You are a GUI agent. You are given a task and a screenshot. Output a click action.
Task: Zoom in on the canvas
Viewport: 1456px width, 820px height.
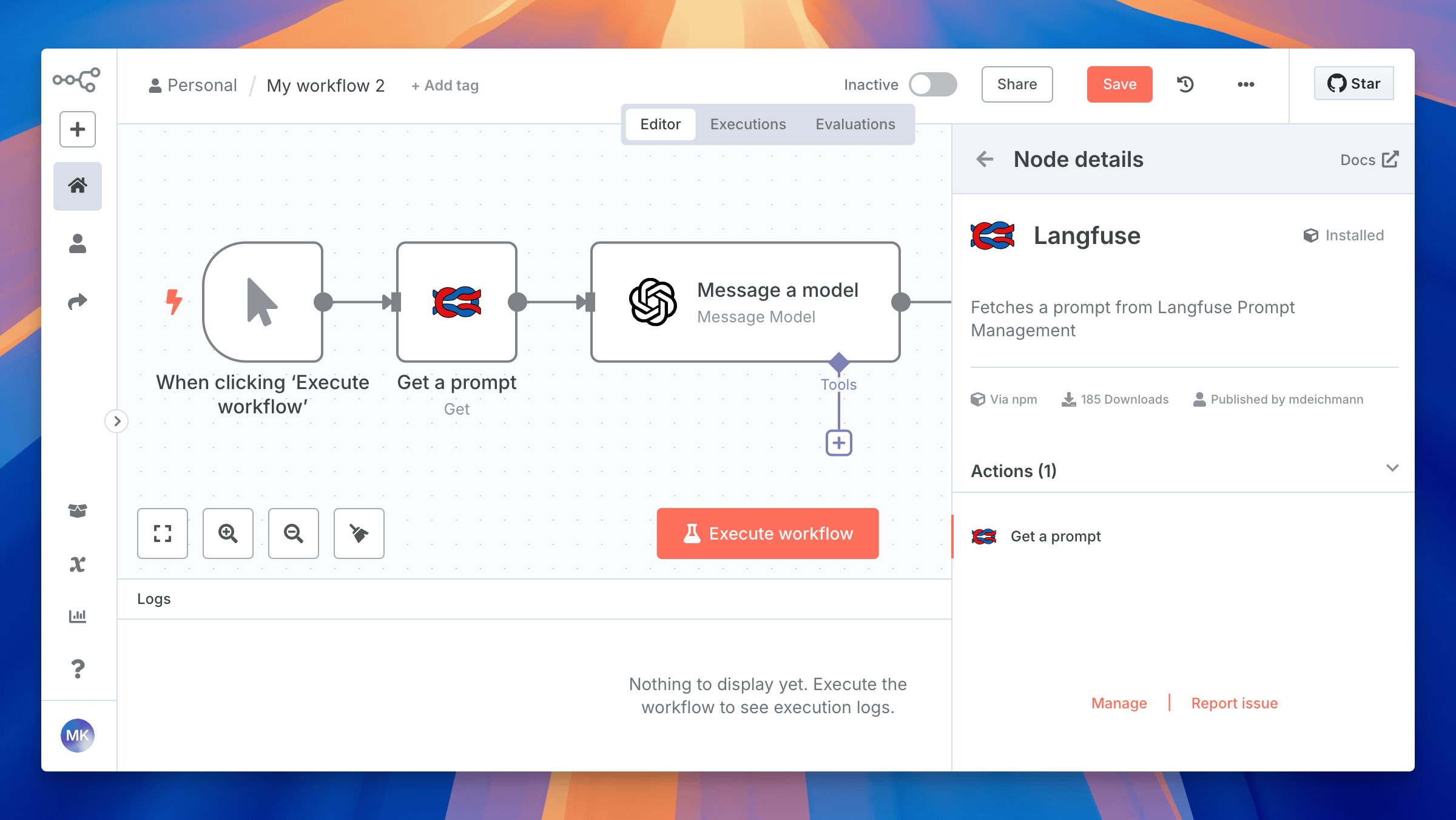pos(227,534)
